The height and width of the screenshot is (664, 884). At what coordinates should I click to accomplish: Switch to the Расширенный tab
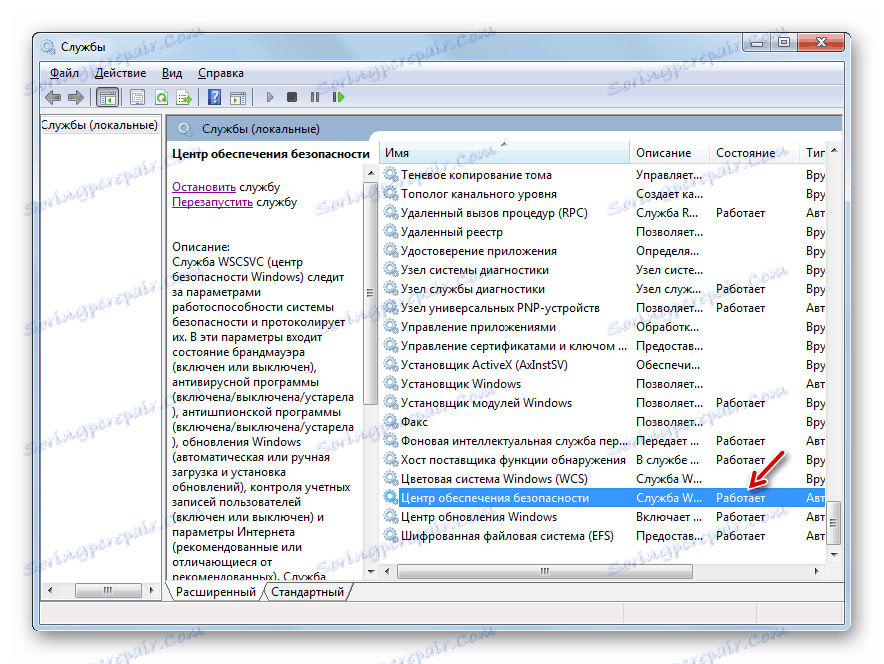215,592
